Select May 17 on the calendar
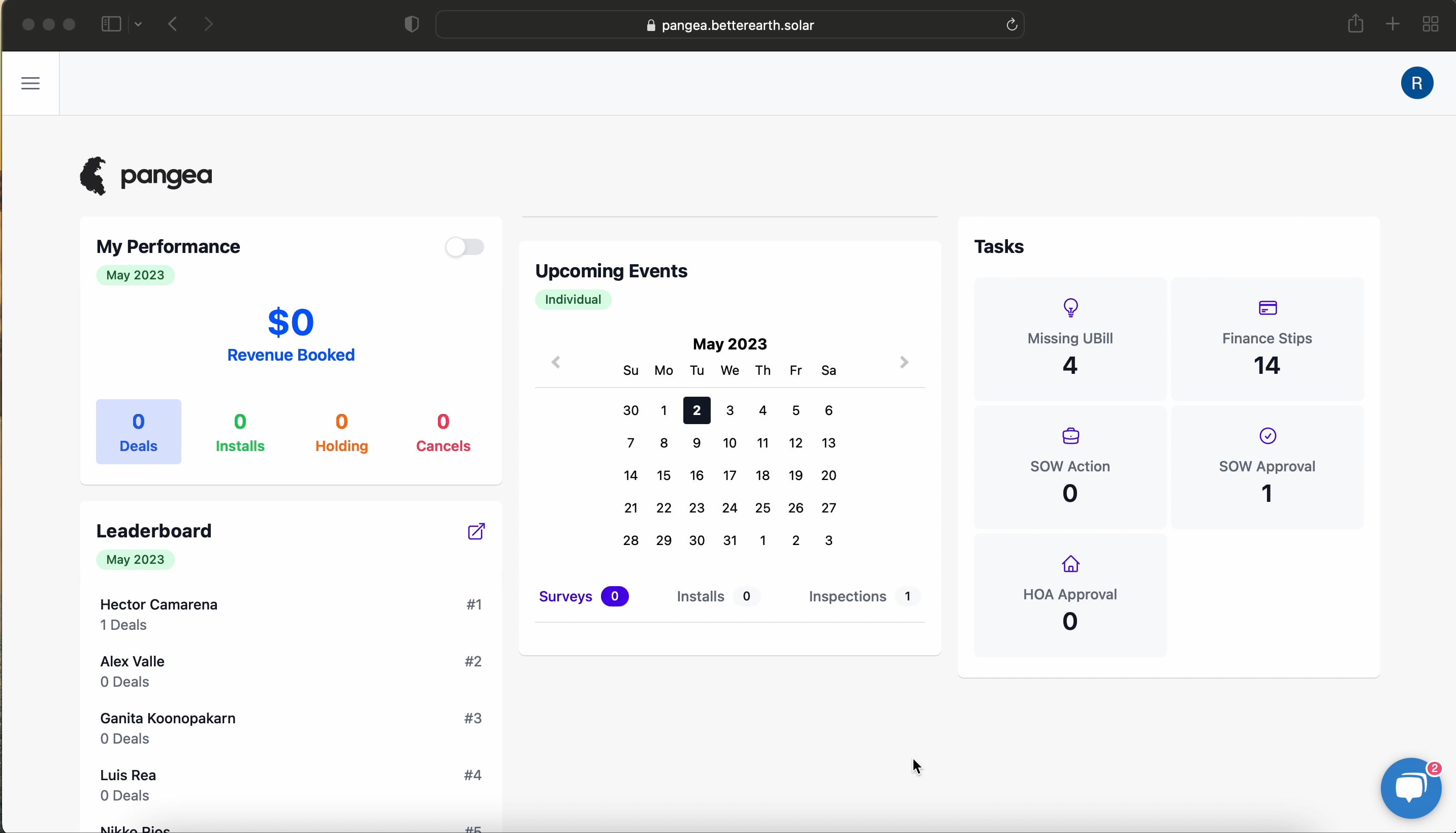This screenshot has height=833, width=1456. [x=730, y=475]
